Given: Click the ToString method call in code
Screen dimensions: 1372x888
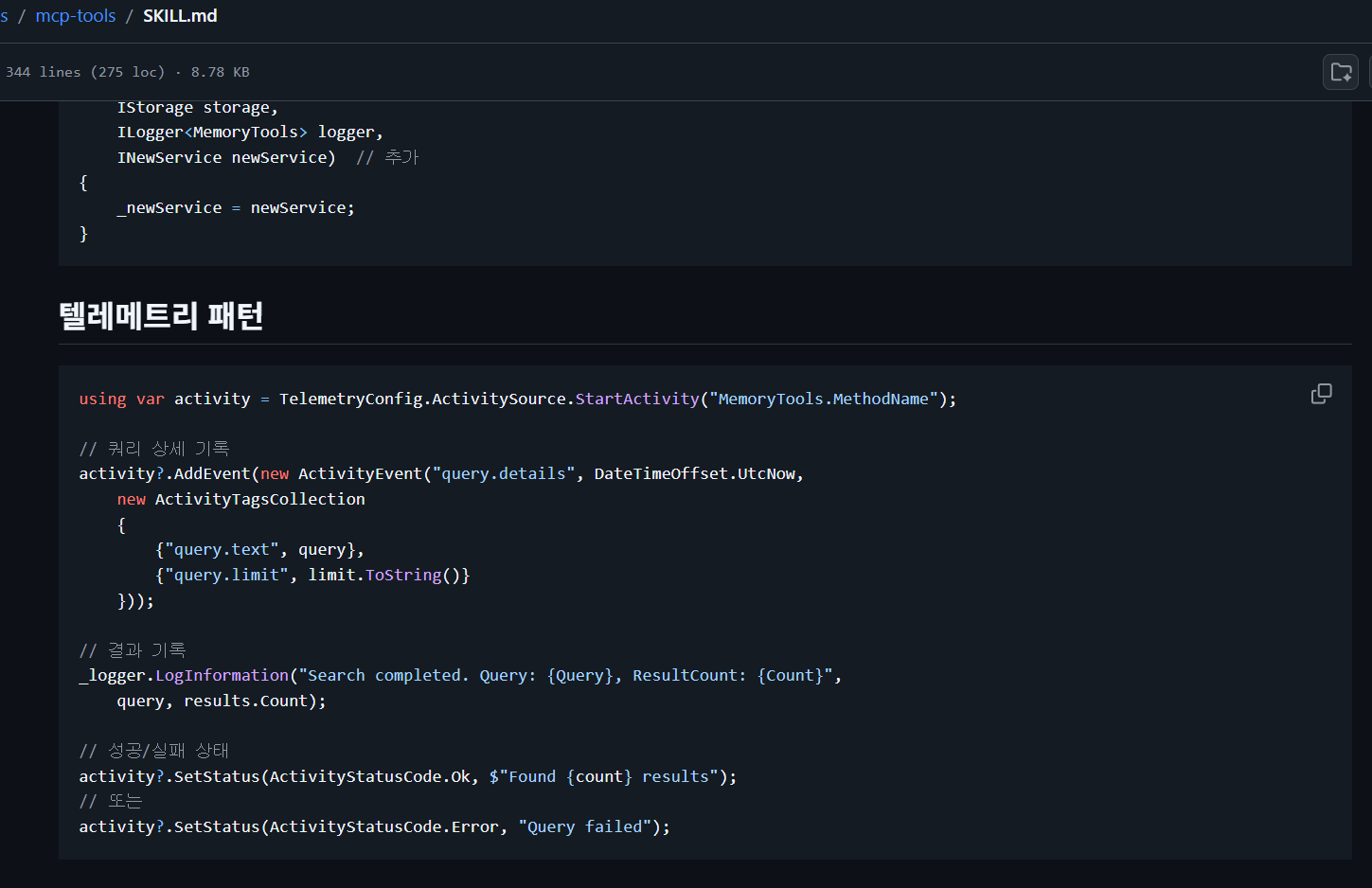Looking at the screenshot, I should (403, 575).
